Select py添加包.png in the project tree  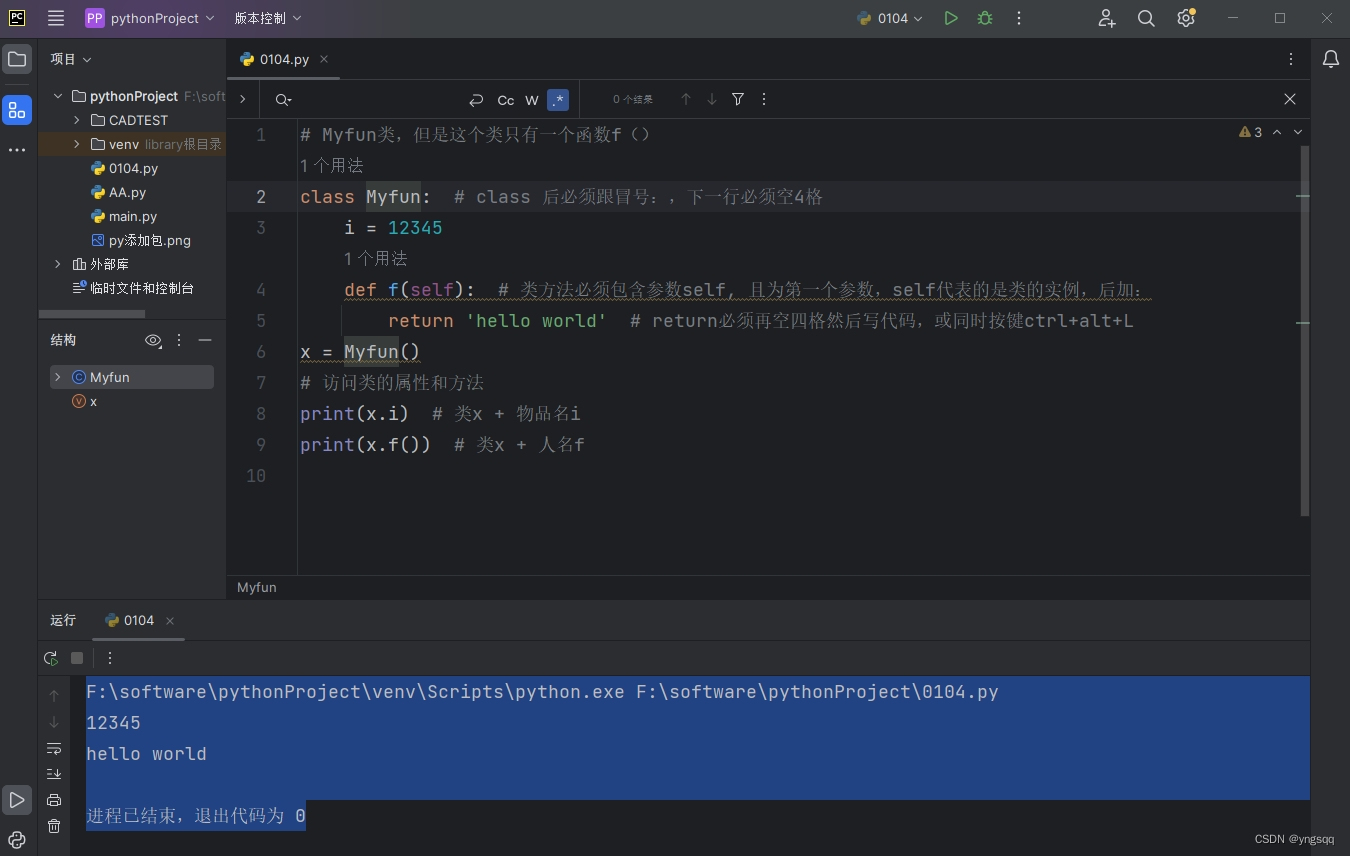(x=140, y=240)
